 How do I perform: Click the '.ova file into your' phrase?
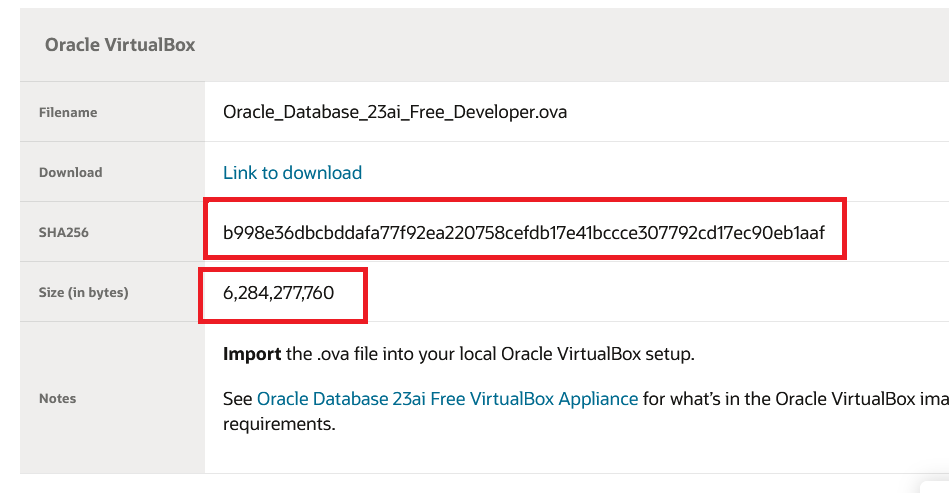386,354
